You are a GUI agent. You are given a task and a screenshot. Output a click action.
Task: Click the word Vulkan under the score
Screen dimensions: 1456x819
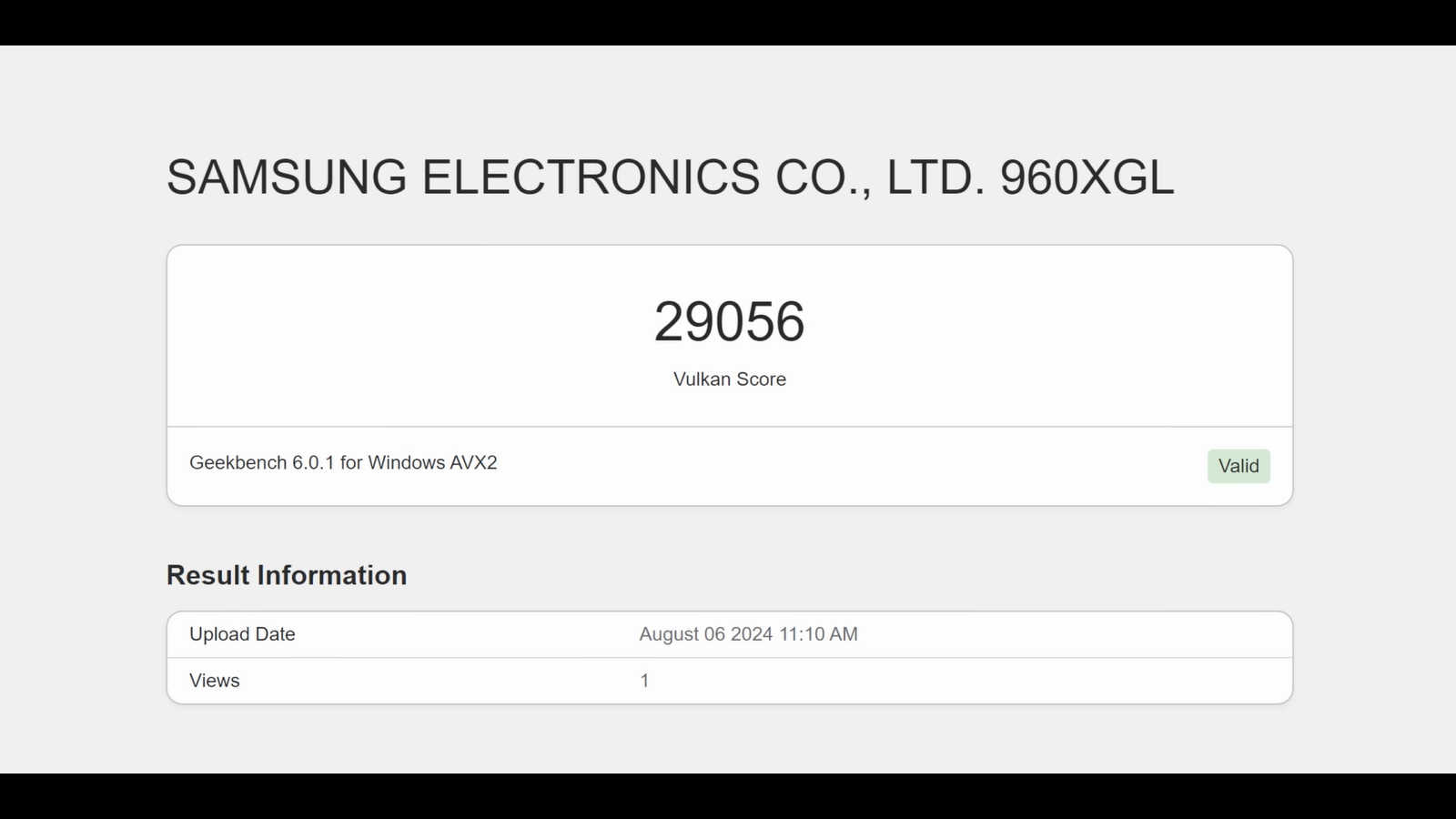point(702,379)
